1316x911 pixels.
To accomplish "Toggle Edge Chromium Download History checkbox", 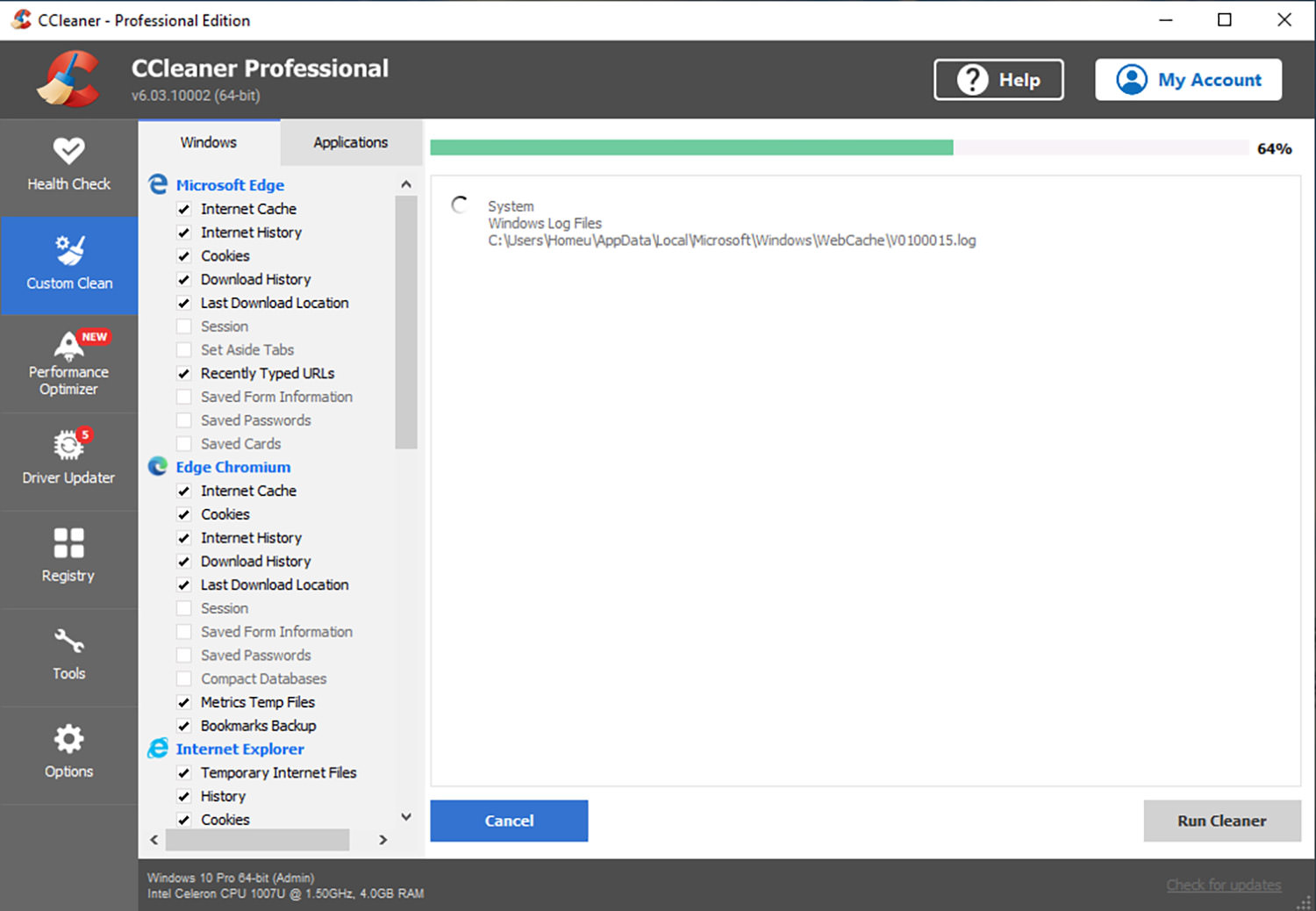I will [184, 562].
